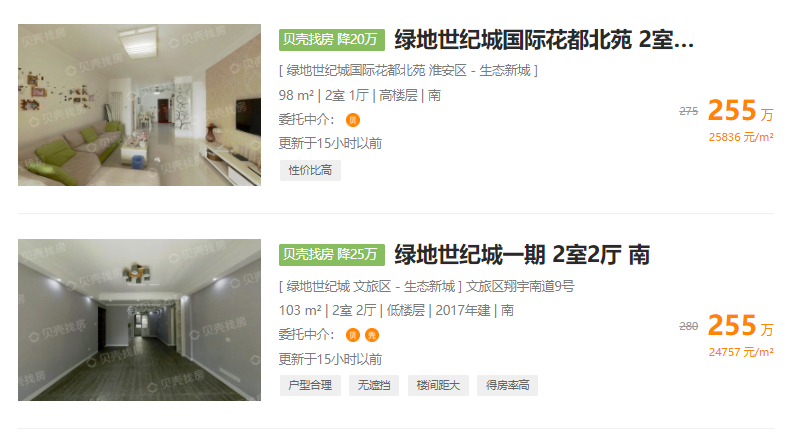Click the first listing's 255 万 price
799x439 pixels.
point(740,111)
